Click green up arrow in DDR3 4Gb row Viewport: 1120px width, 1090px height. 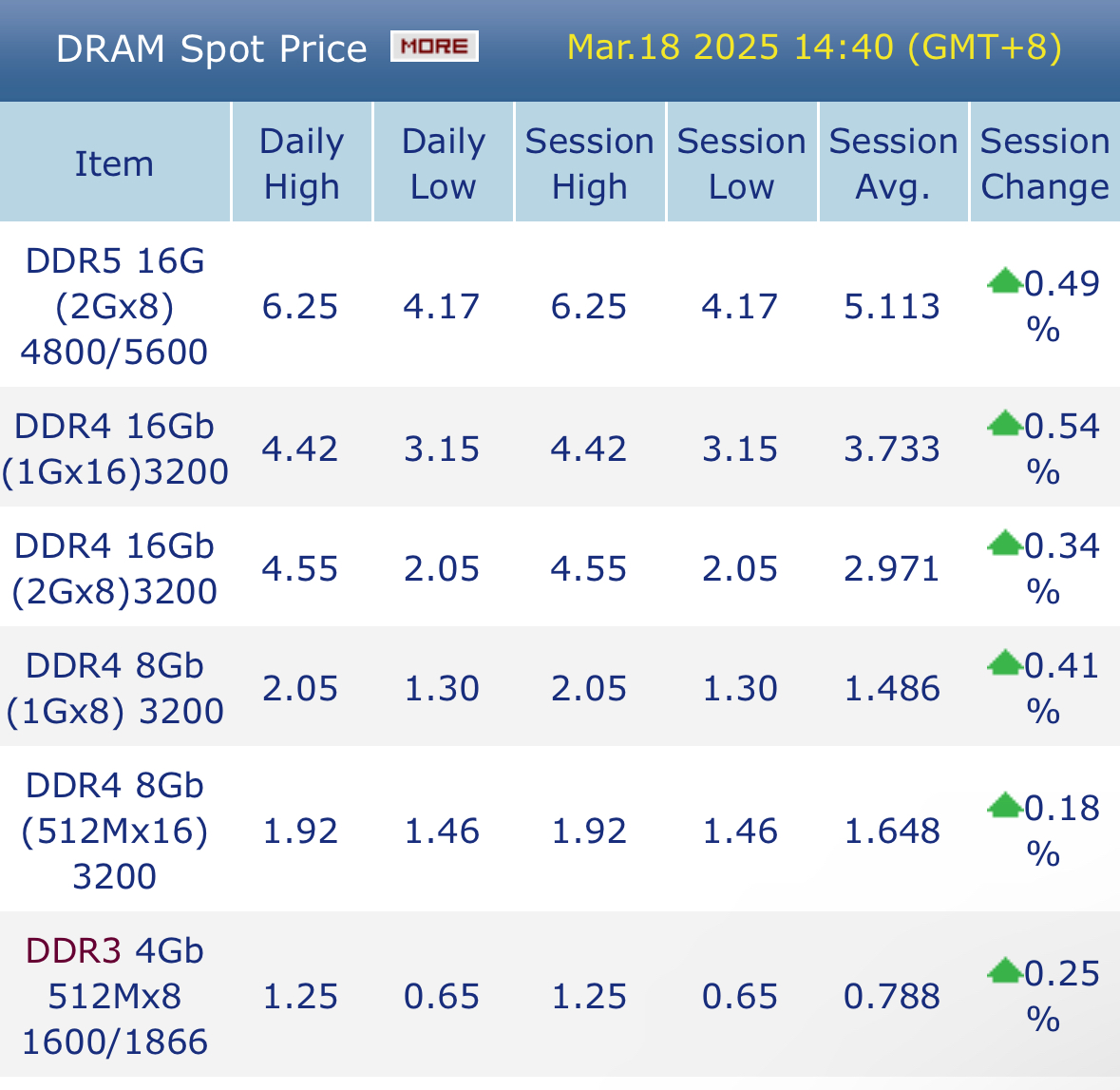[x=1004, y=971]
